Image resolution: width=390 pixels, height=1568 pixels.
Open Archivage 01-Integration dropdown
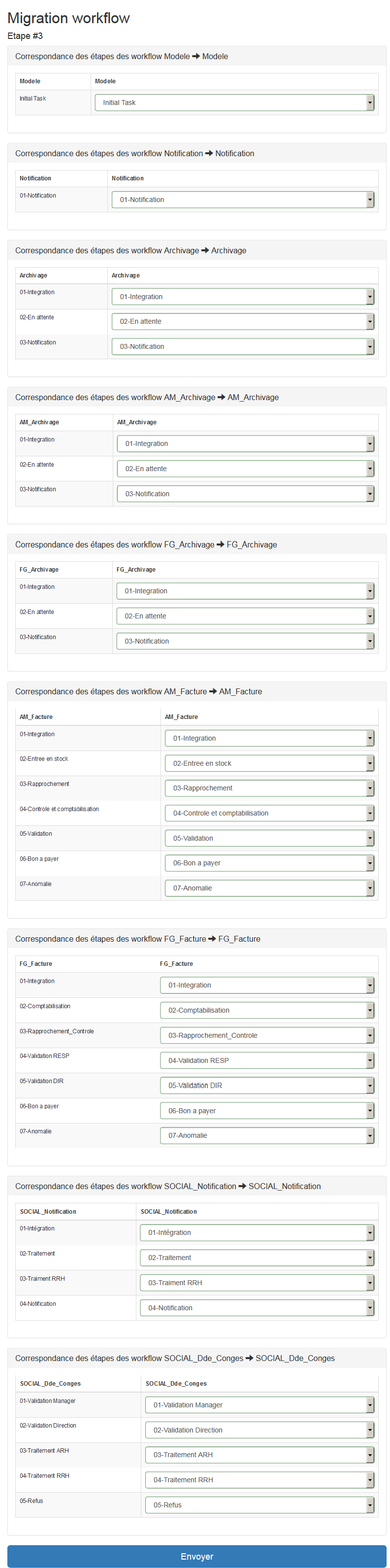click(243, 297)
